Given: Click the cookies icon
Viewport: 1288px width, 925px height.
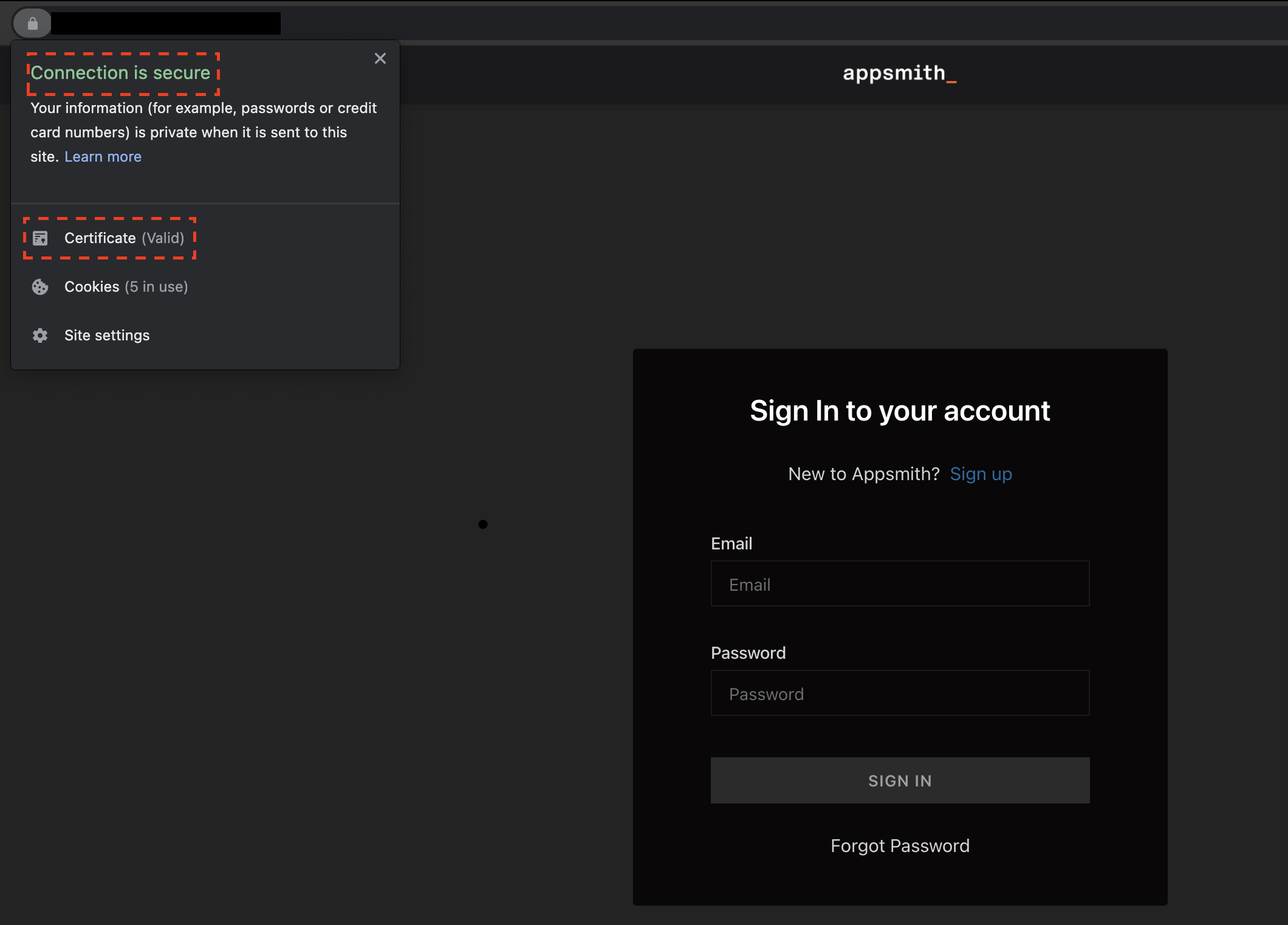Looking at the screenshot, I should 40,287.
